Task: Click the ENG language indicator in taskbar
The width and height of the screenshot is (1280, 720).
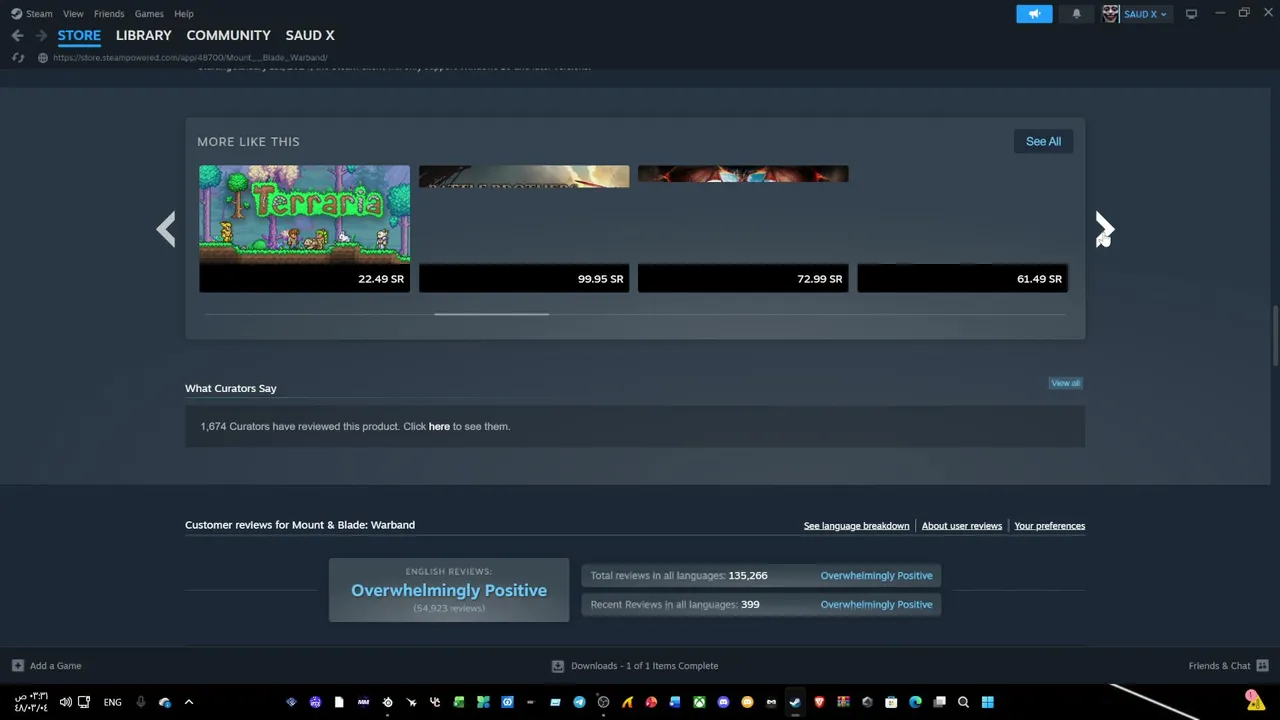Action: point(112,702)
